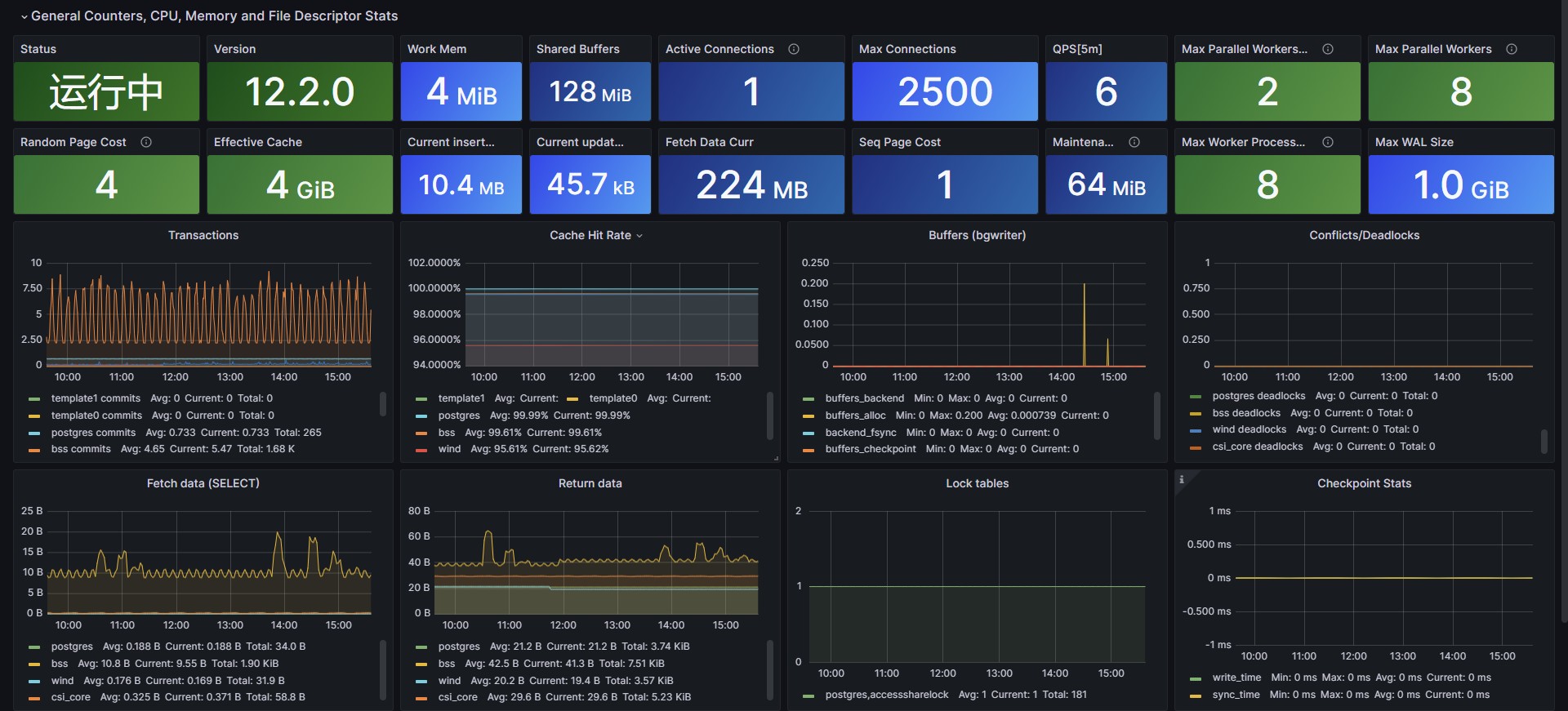Screen dimensions: 1568x711
Task: Click the info corner icon of Checkpoint Stats panel
Action: pos(1182,479)
